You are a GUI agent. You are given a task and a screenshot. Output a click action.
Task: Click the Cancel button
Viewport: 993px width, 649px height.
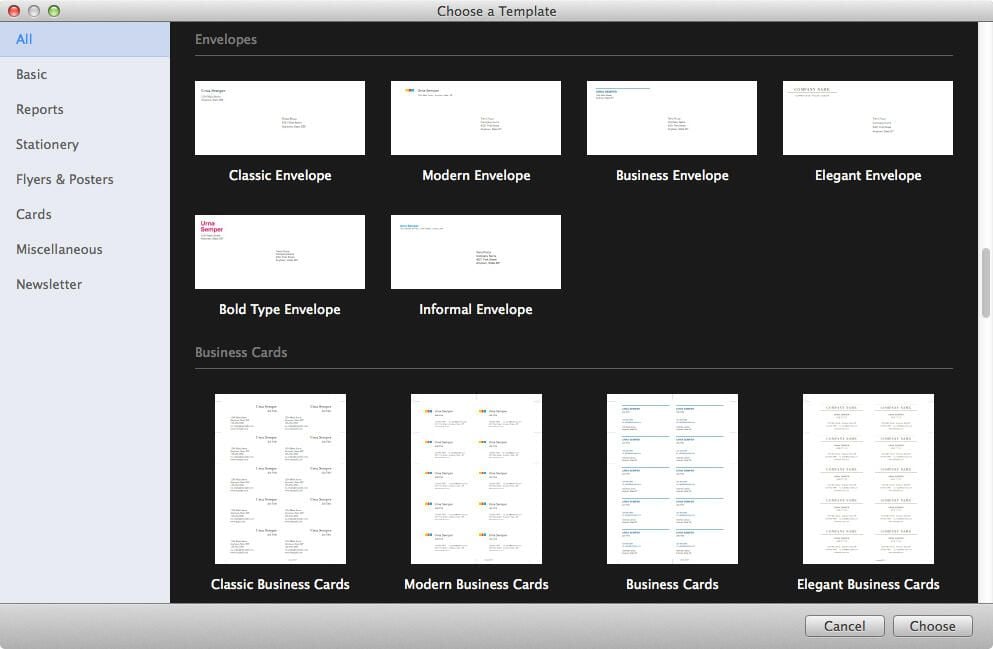point(844,626)
